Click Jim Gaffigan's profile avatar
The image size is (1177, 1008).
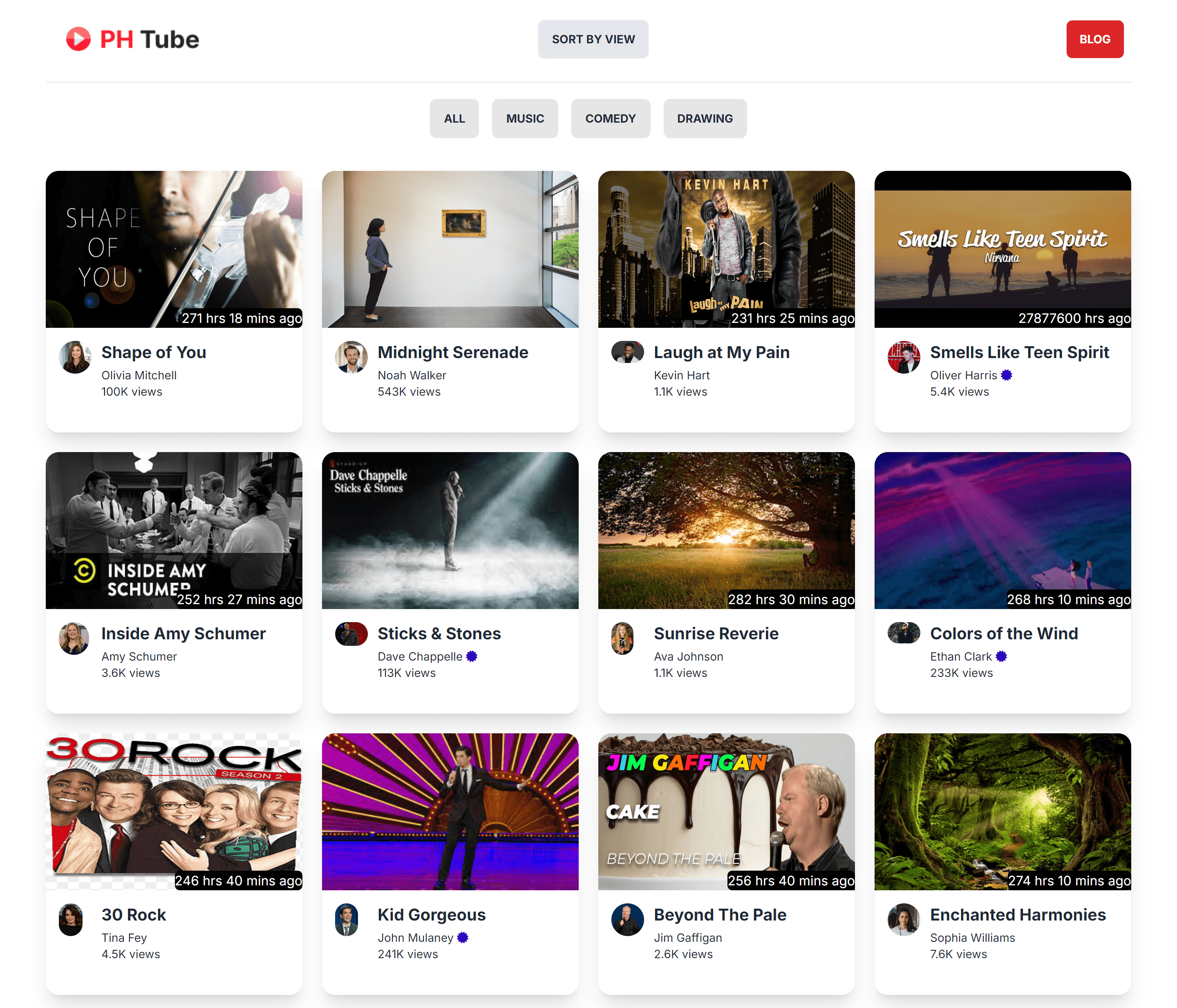tap(627, 920)
